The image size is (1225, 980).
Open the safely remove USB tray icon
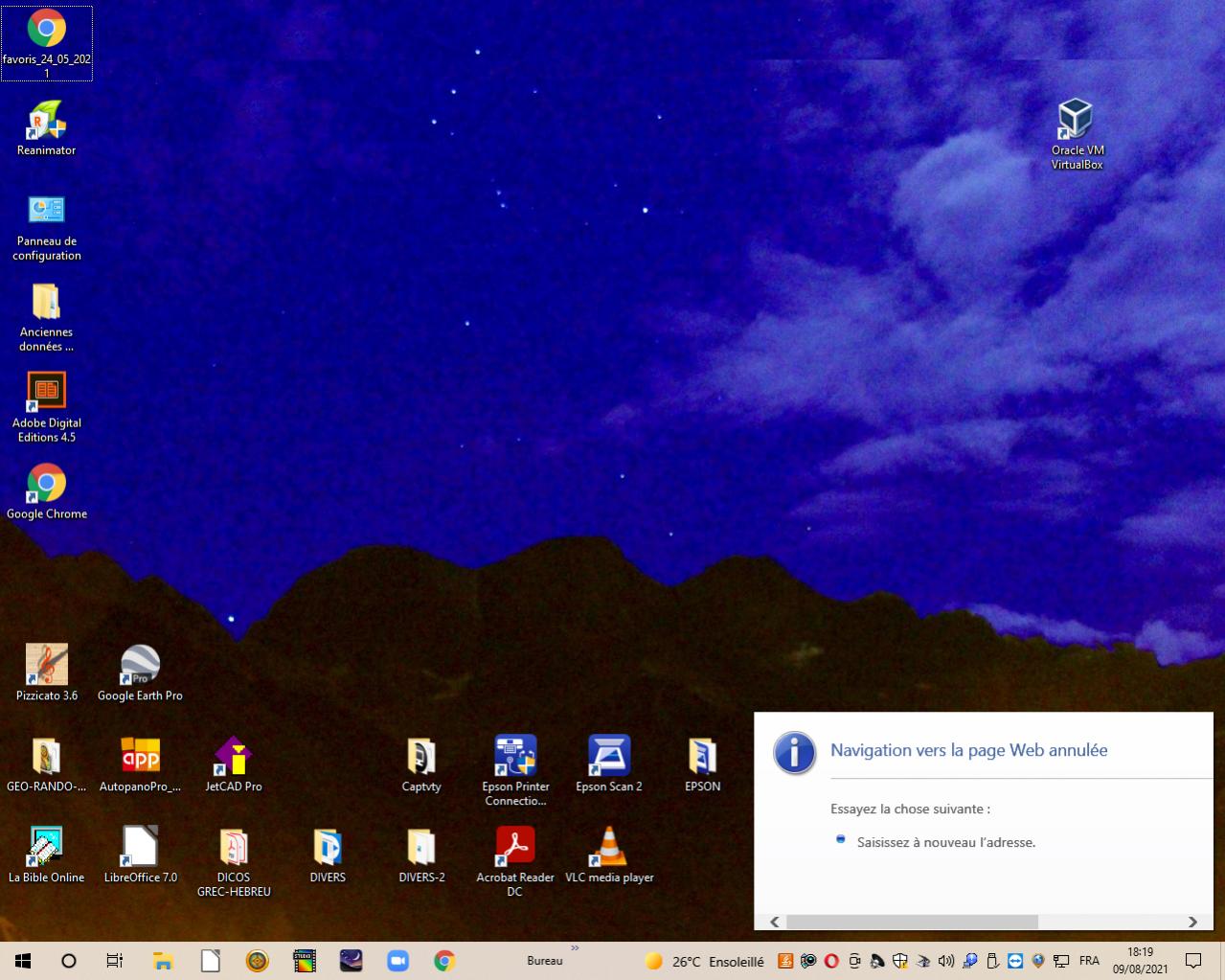click(x=992, y=961)
